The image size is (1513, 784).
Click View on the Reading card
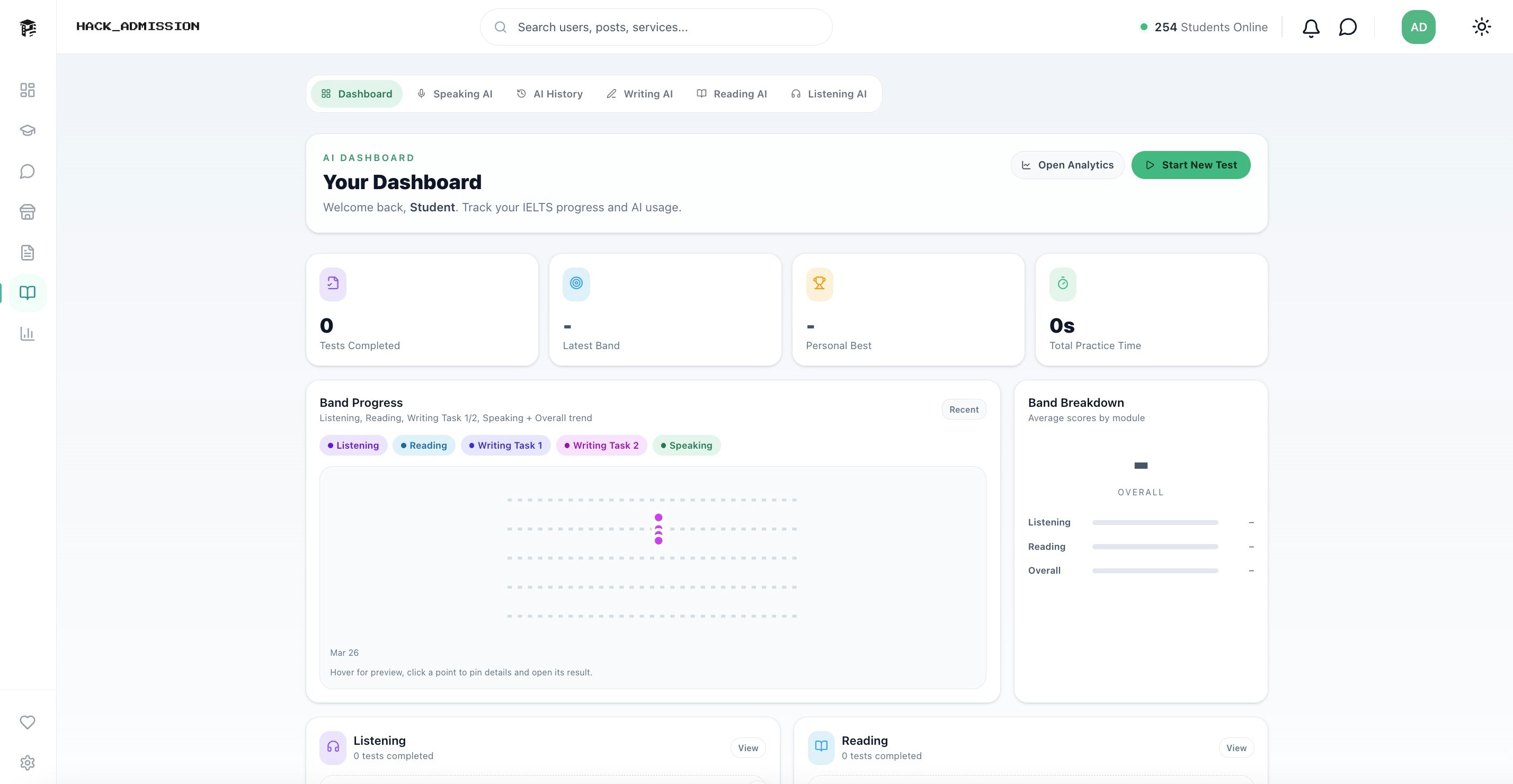(x=1236, y=747)
